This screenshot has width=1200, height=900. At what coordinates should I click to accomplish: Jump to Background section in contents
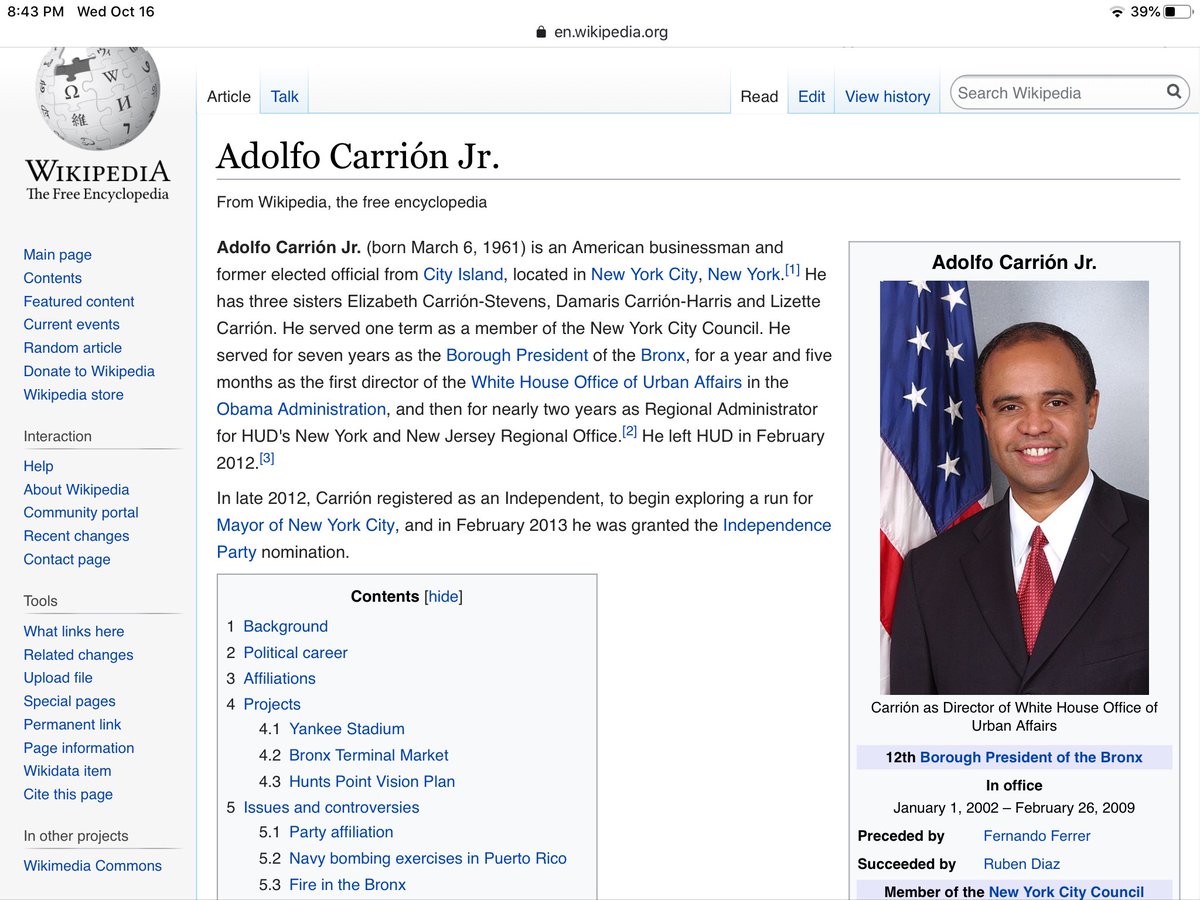(285, 627)
